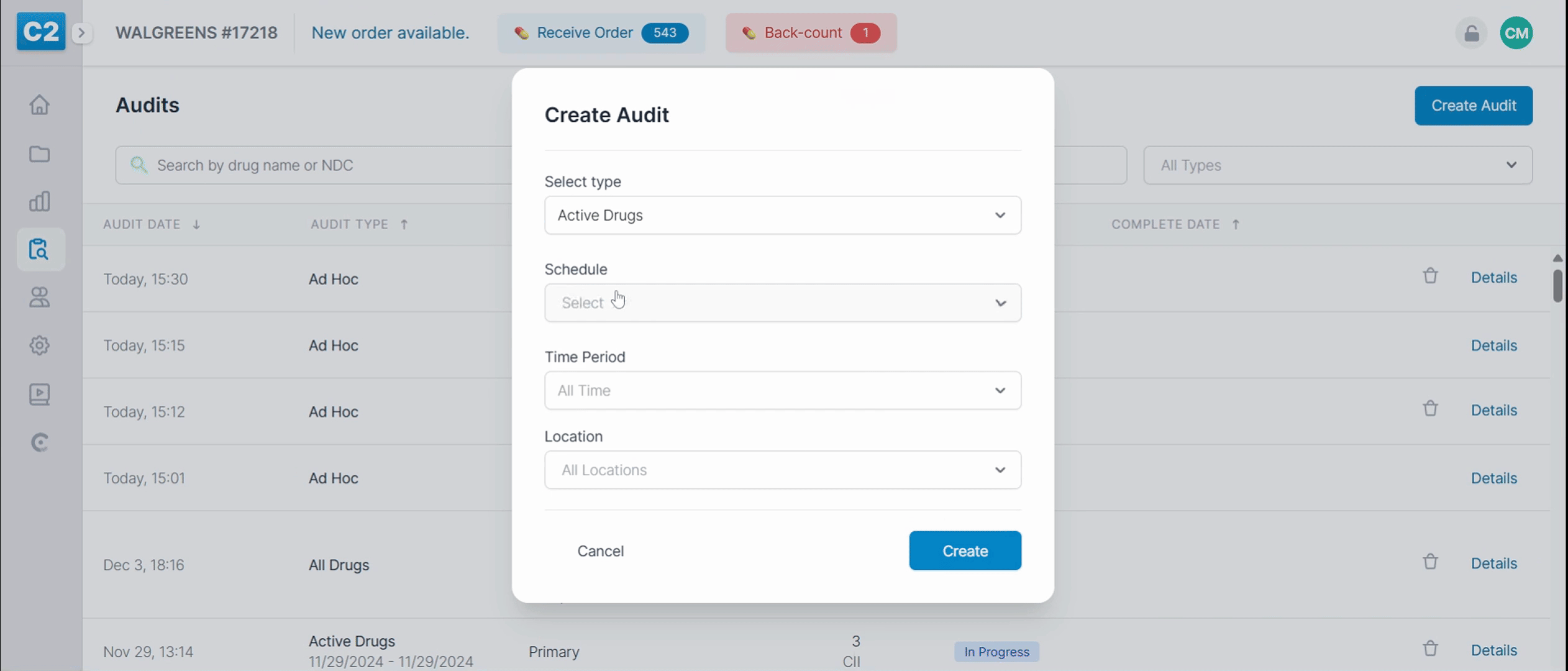The height and width of the screenshot is (671, 1568).
Task: Expand the sidebar with the chevron arrow
Action: 81,33
